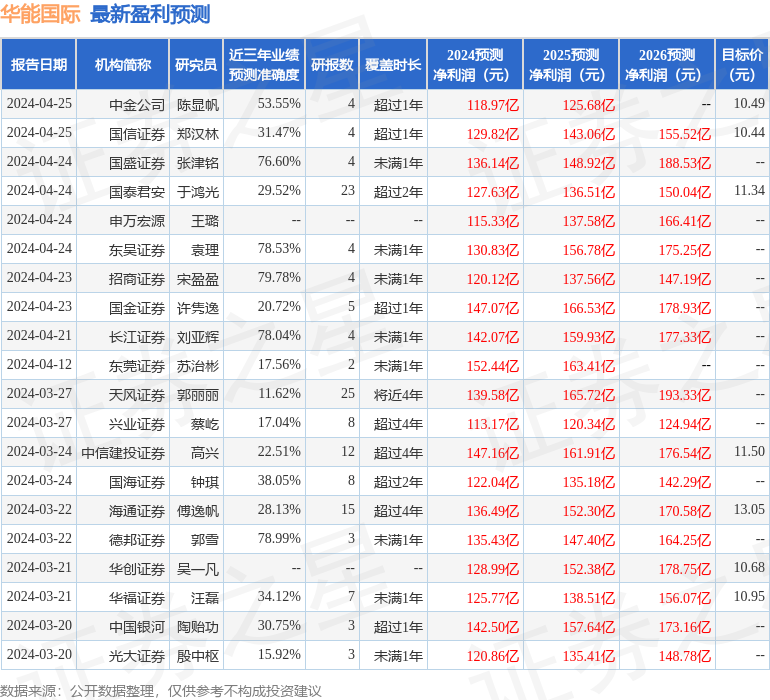Select institution 中国银河
Image resolution: width=770 pixels, height=700 pixels.
137,626
